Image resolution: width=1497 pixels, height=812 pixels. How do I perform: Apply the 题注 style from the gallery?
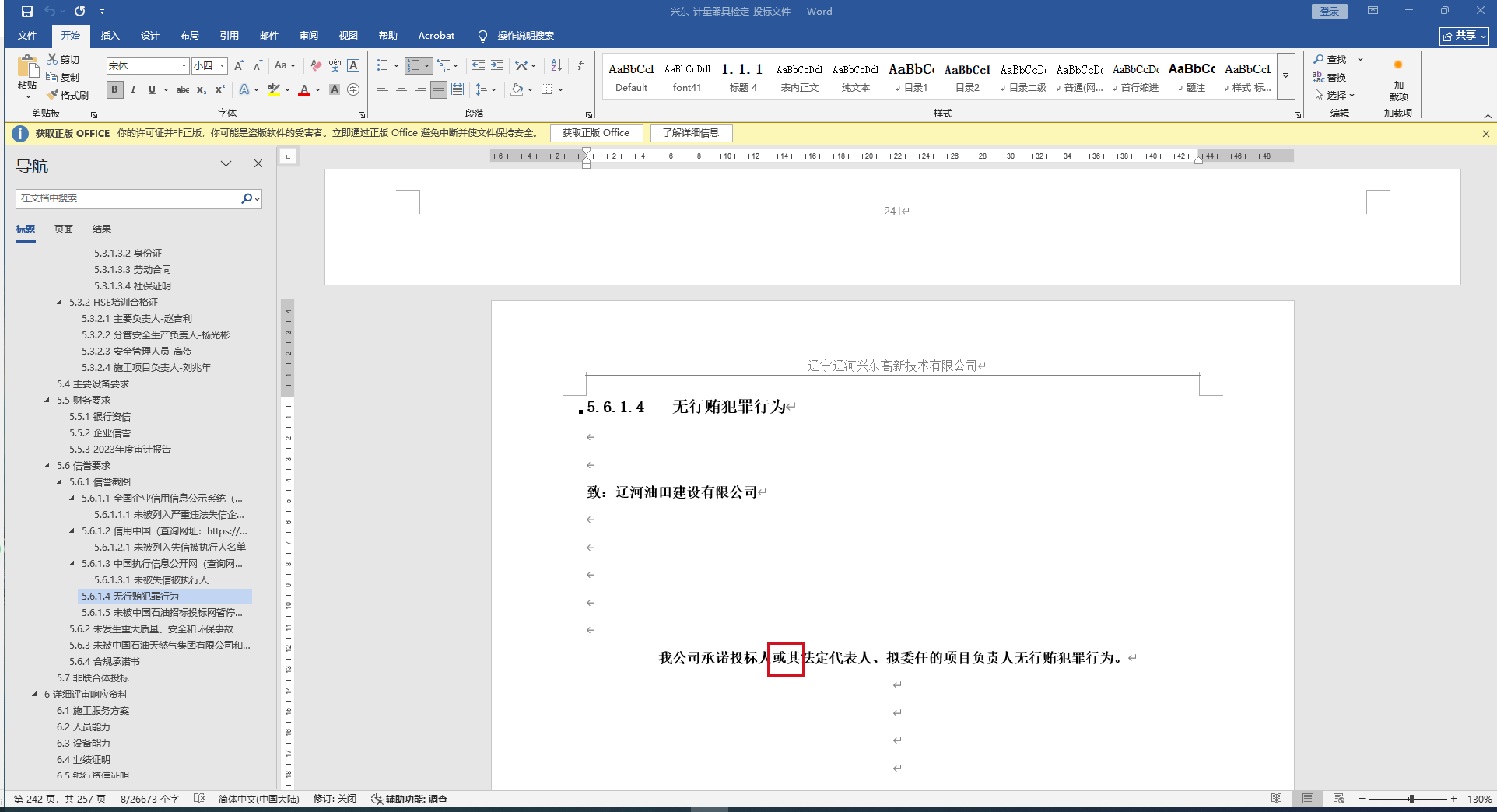[1192, 76]
